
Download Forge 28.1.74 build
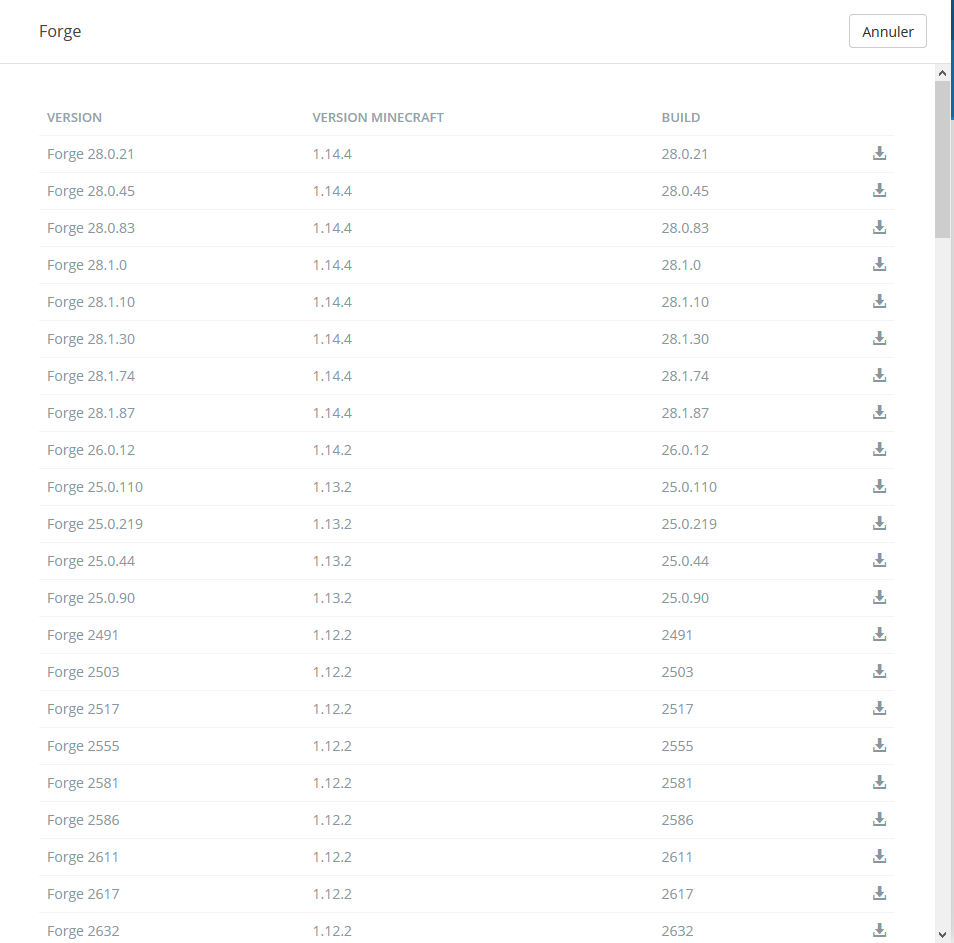[x=879, y=375]
